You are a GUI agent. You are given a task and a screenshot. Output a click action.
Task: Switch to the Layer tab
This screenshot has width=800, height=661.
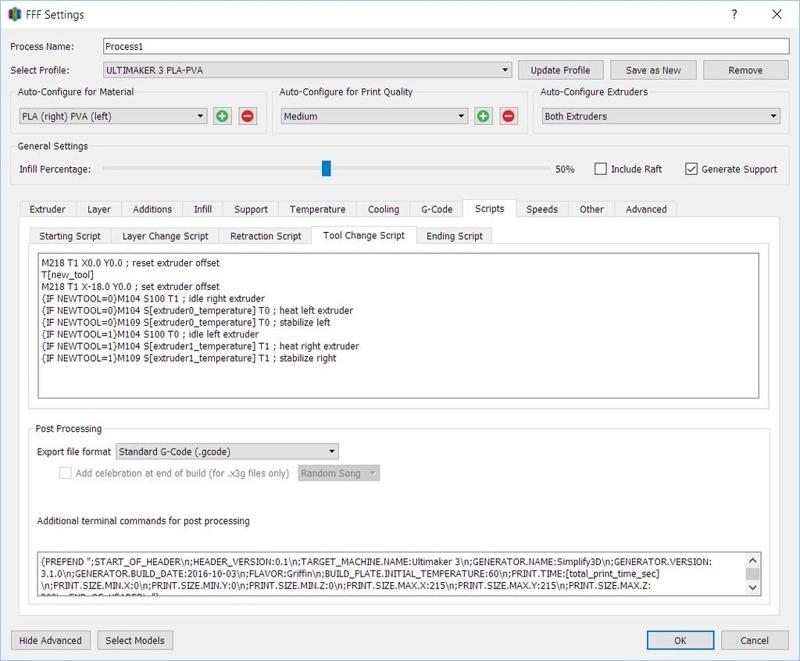point(99,209)
